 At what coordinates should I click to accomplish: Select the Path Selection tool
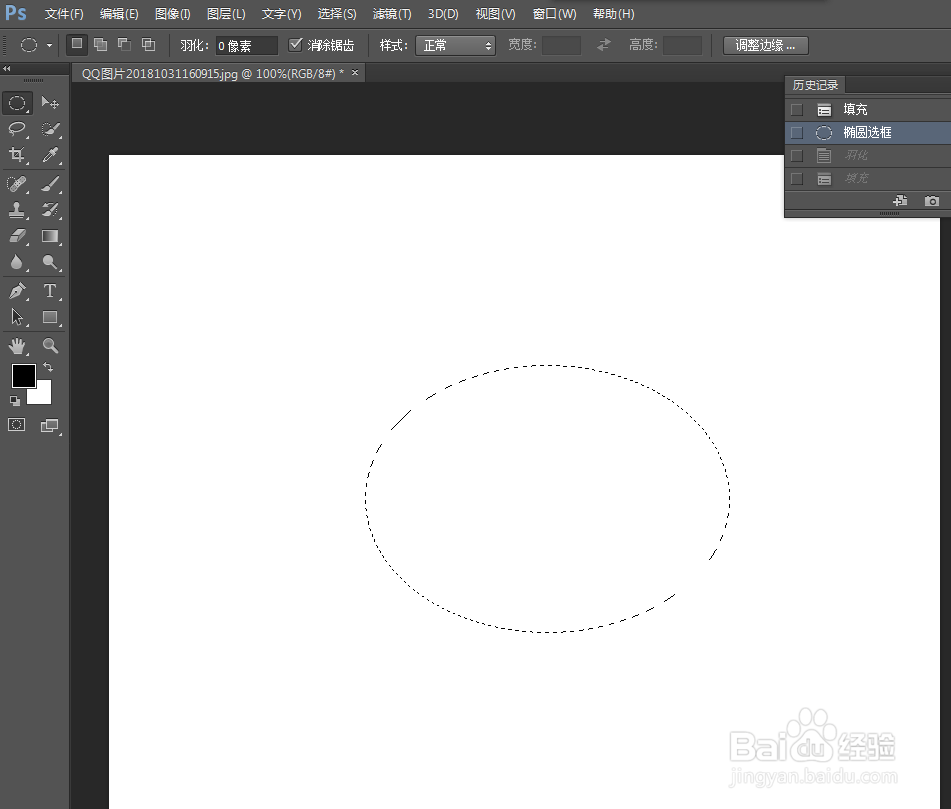(x=17, y=317)
